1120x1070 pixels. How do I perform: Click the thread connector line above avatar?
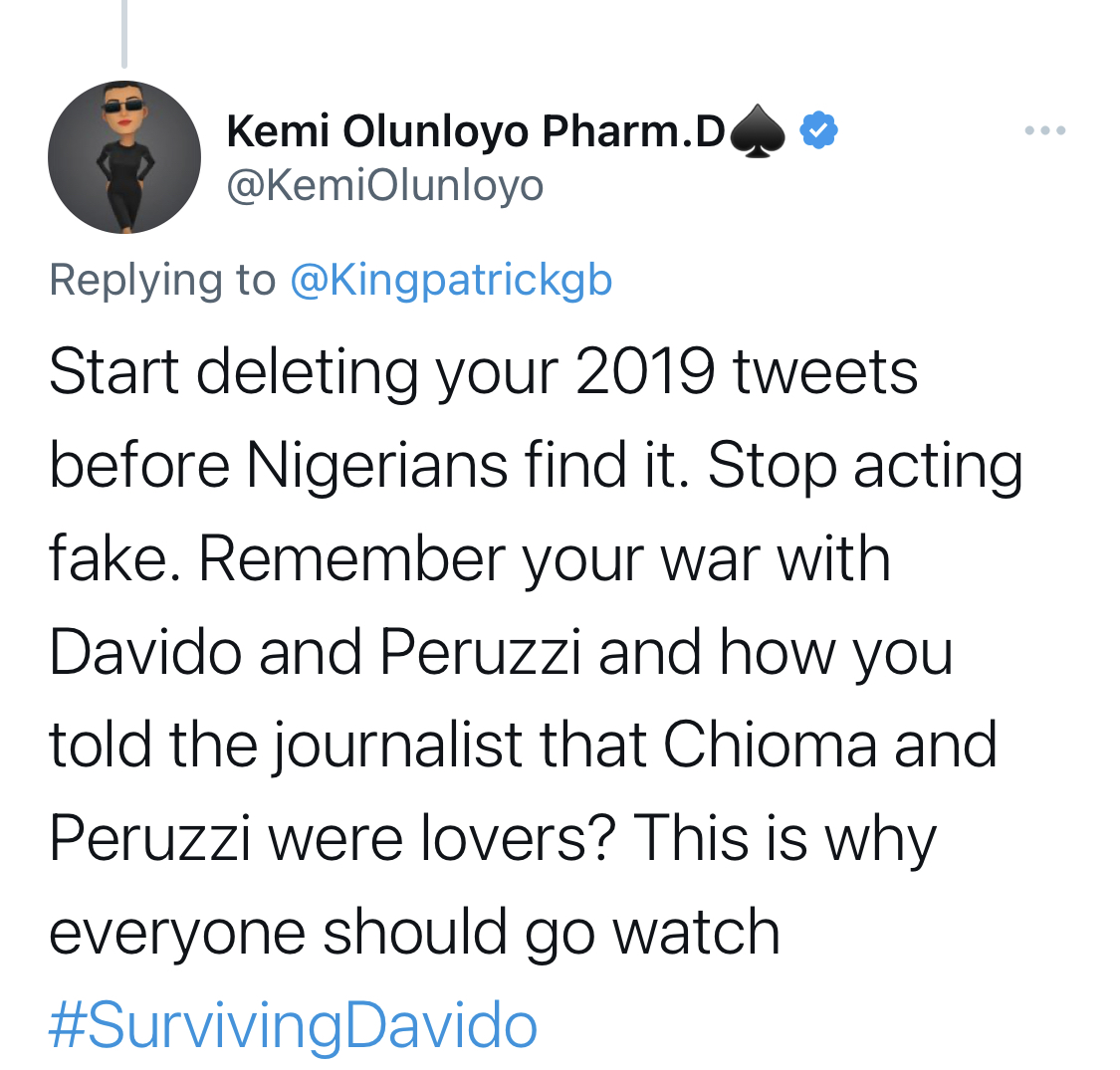click(x=124, y=34)
